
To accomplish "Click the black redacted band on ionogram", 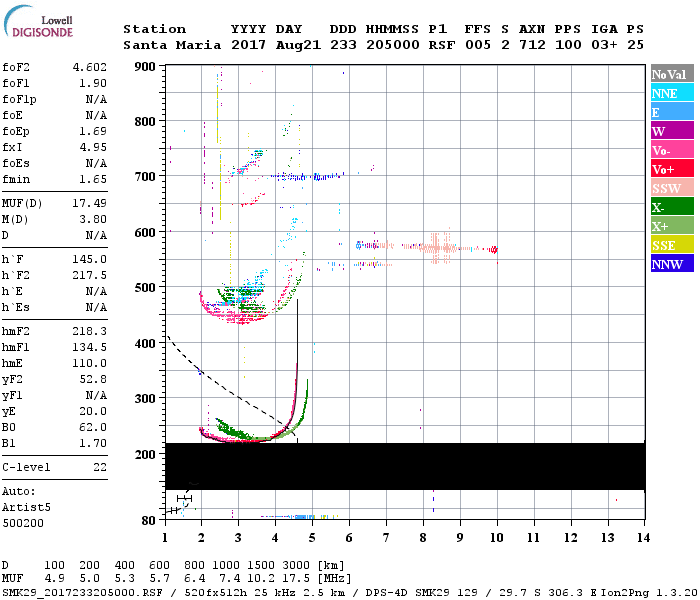I will tap(405, 467).
